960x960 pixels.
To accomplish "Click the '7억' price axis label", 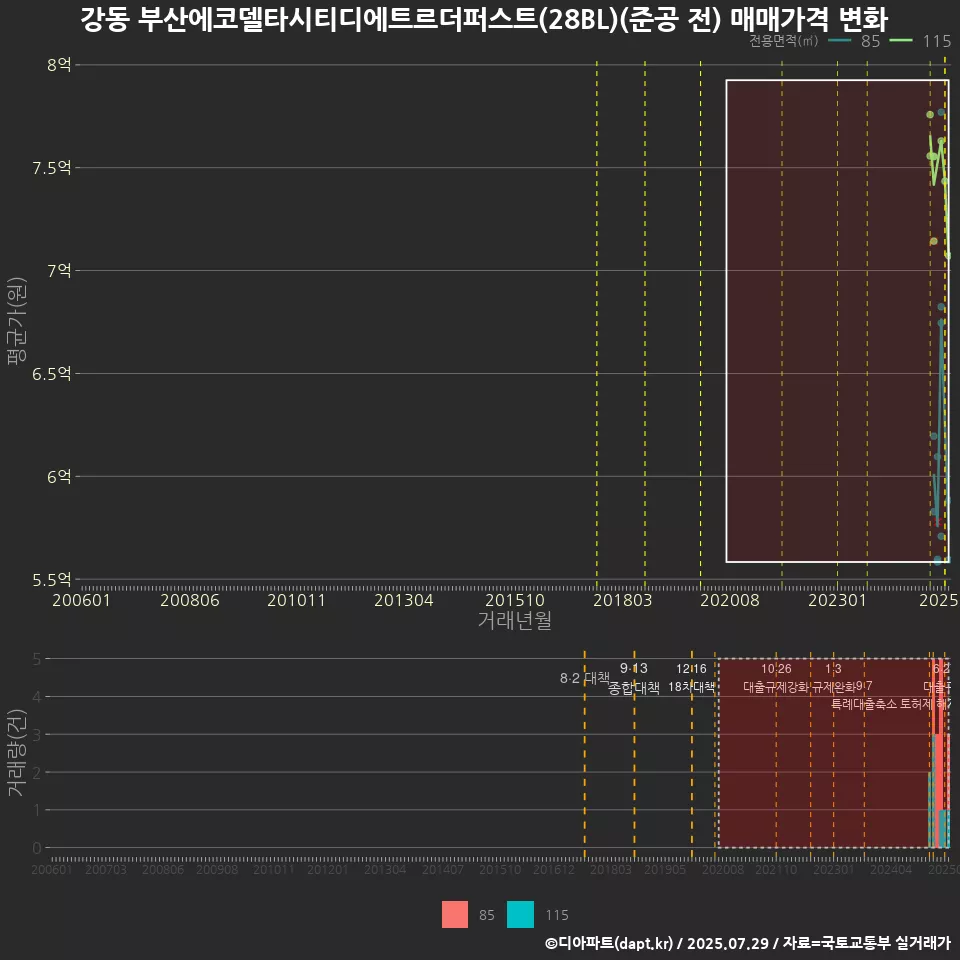I will click(59, 271).
